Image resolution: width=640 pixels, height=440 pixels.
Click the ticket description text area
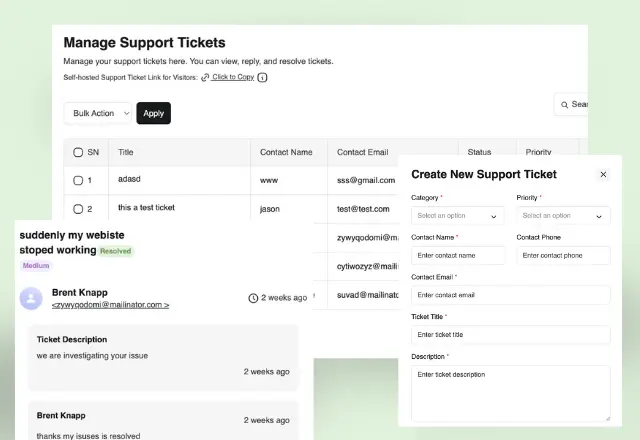(x=511, y=393)
